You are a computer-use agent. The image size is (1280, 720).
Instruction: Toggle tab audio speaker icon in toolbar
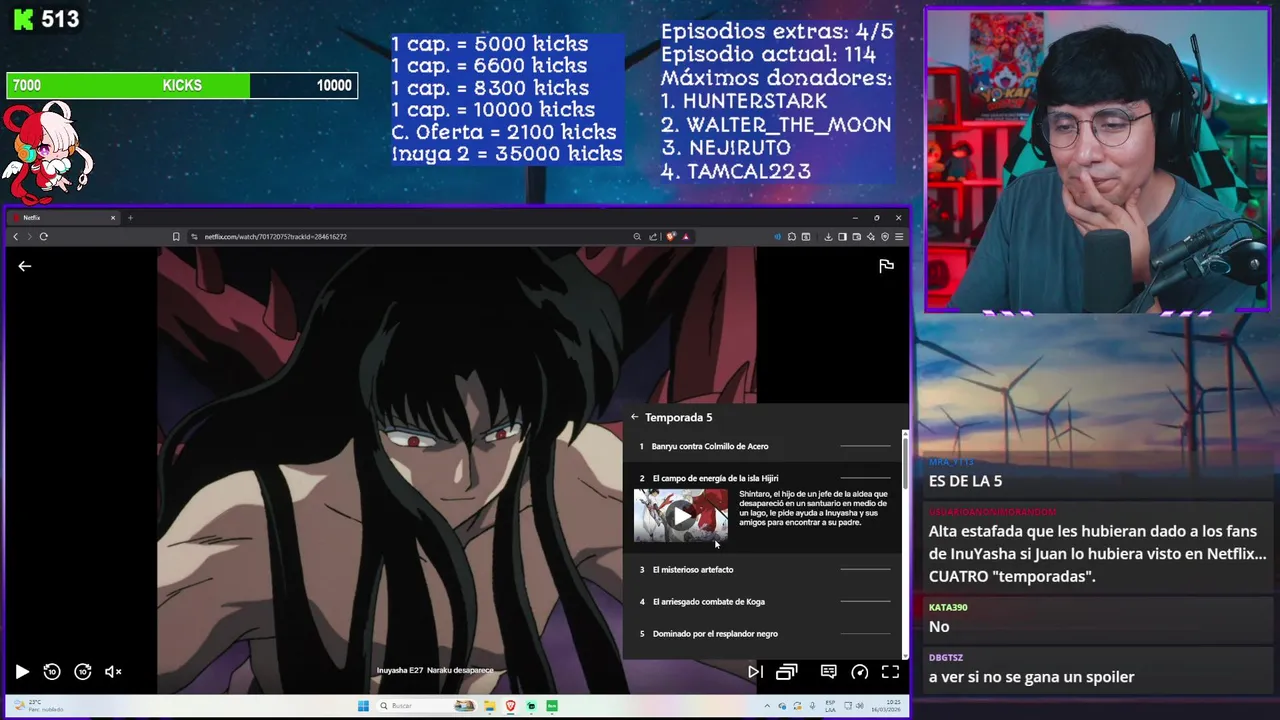(777, 237)
